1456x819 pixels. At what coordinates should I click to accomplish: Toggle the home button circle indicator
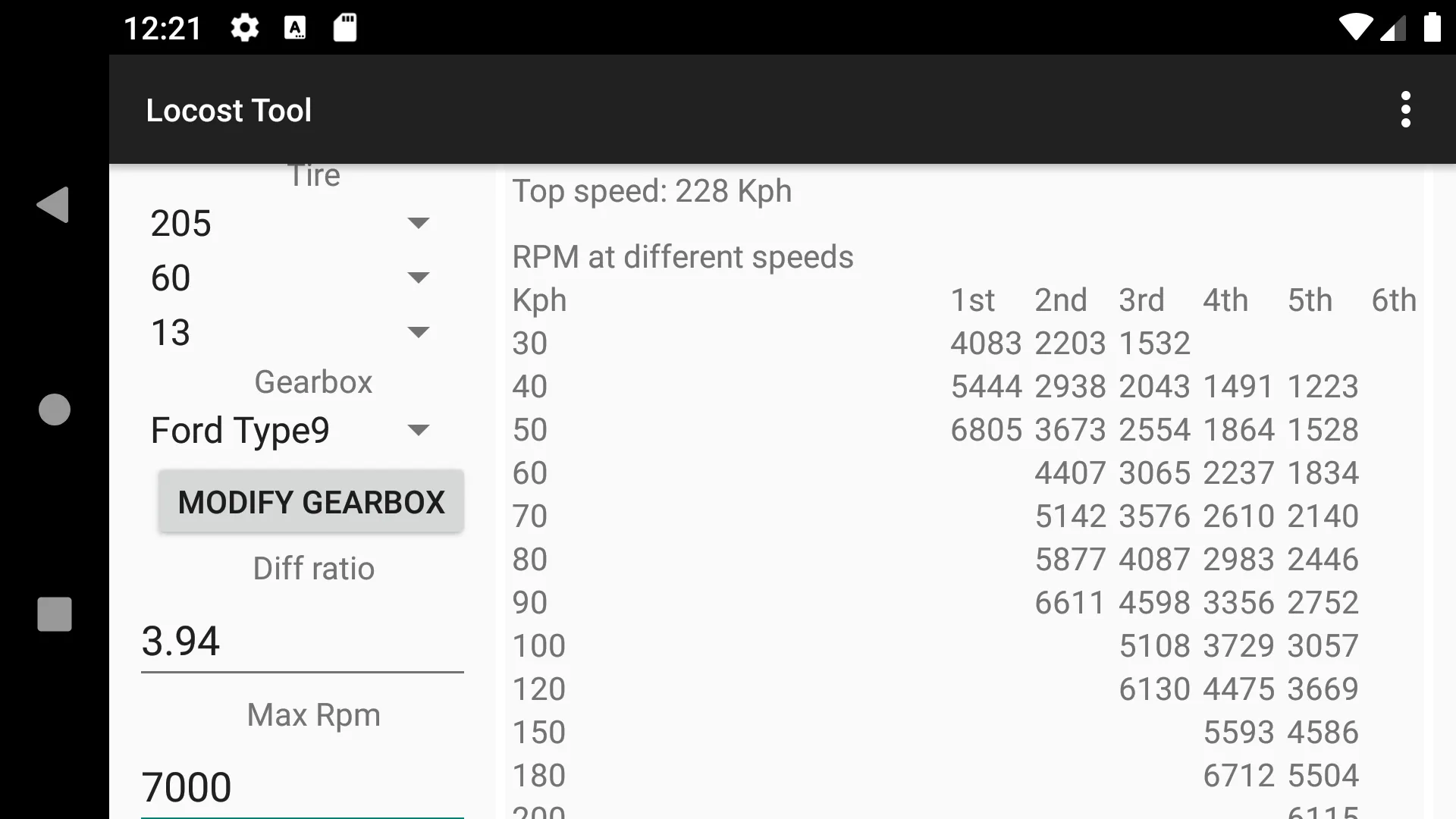tap(54, 409)
